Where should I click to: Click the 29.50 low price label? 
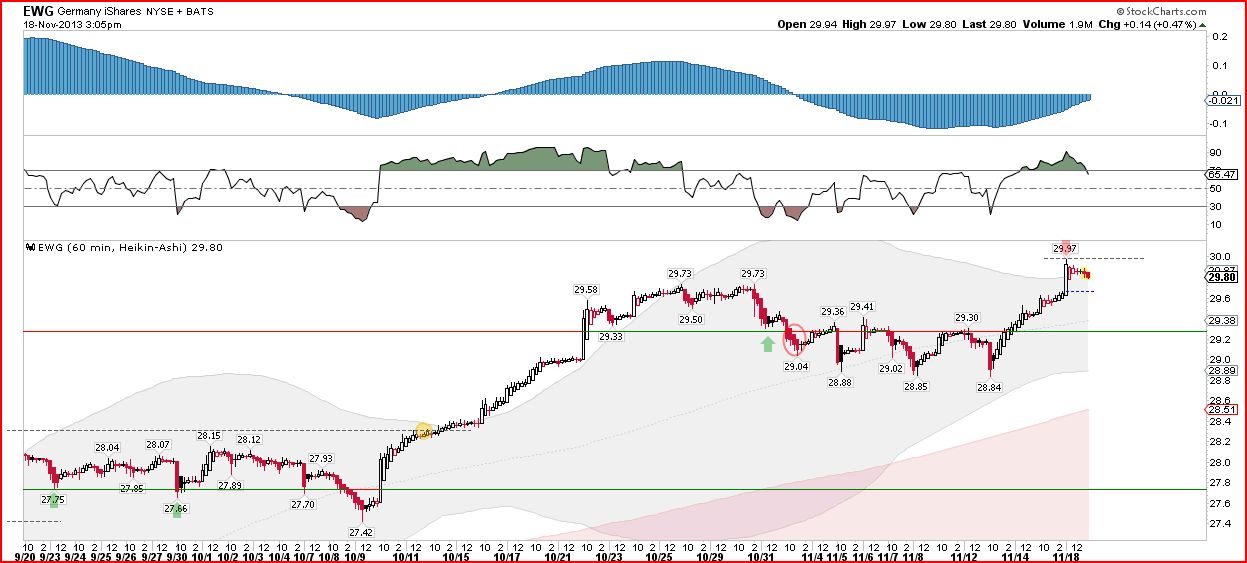click(x=691, y=319)
